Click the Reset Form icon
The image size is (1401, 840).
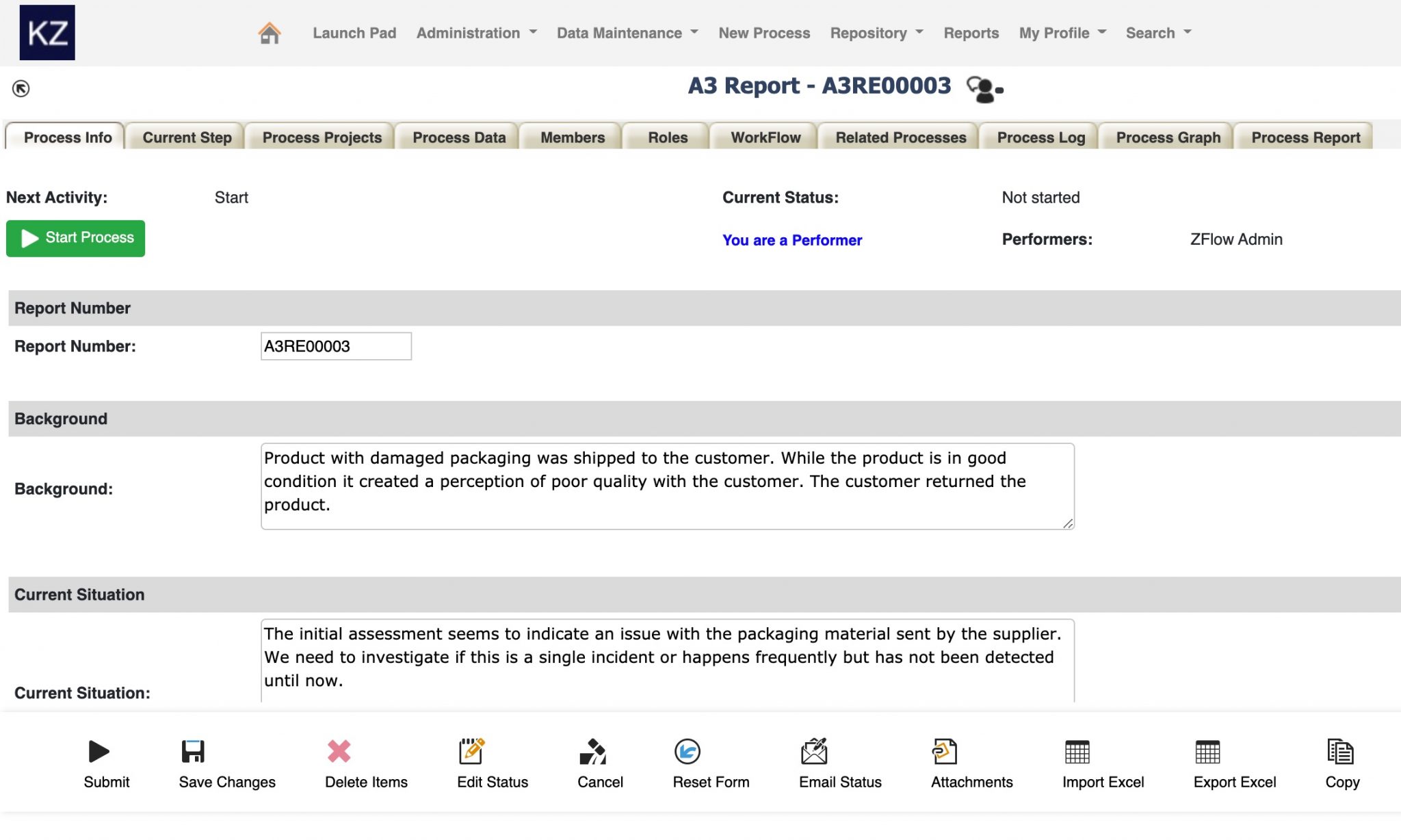(689, 751)
